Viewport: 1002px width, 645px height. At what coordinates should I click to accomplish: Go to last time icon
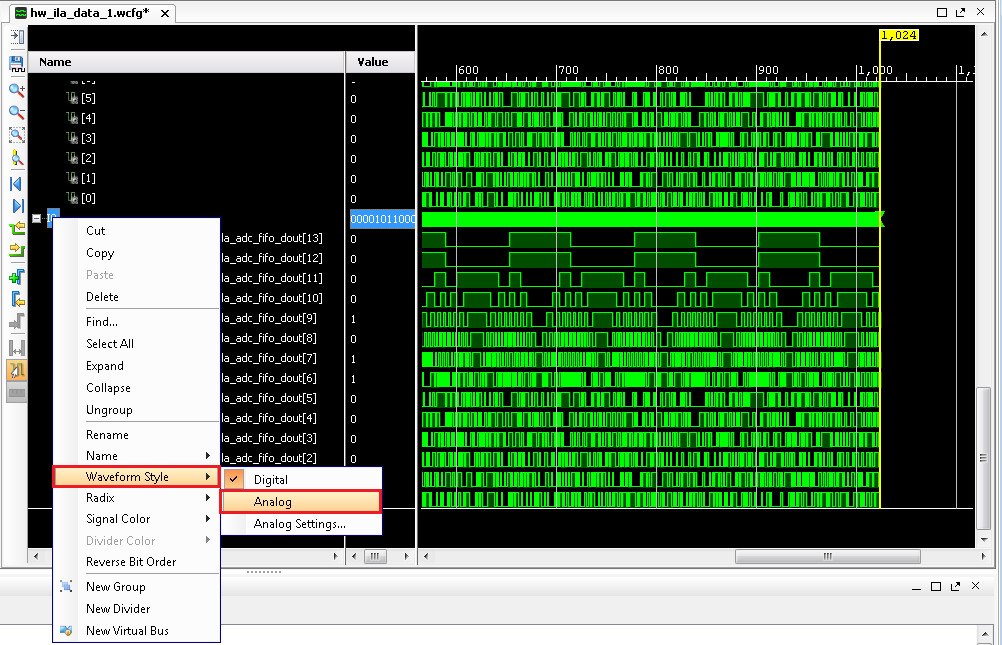[17, 206]
